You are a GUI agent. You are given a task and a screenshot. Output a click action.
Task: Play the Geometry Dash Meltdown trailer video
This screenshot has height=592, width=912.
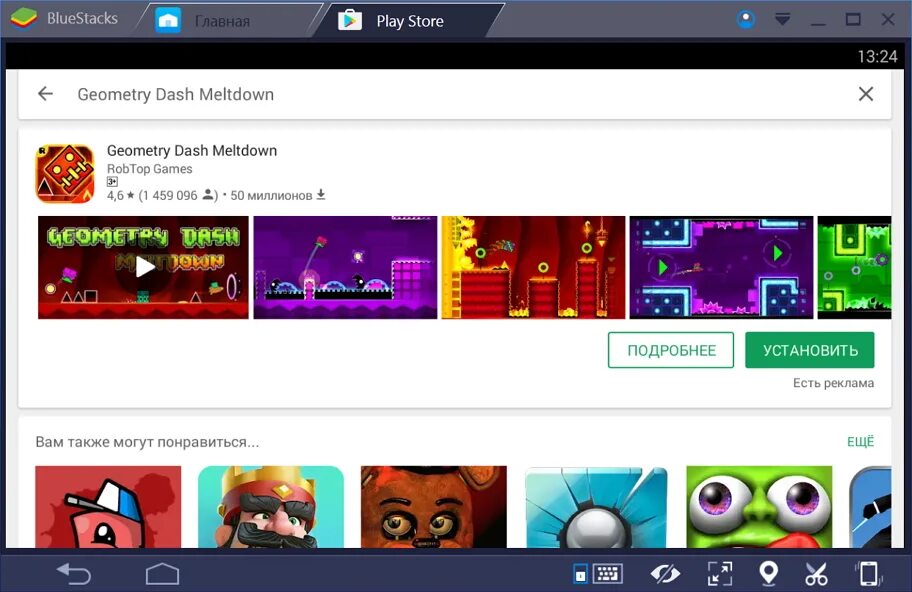pos(143,268)
